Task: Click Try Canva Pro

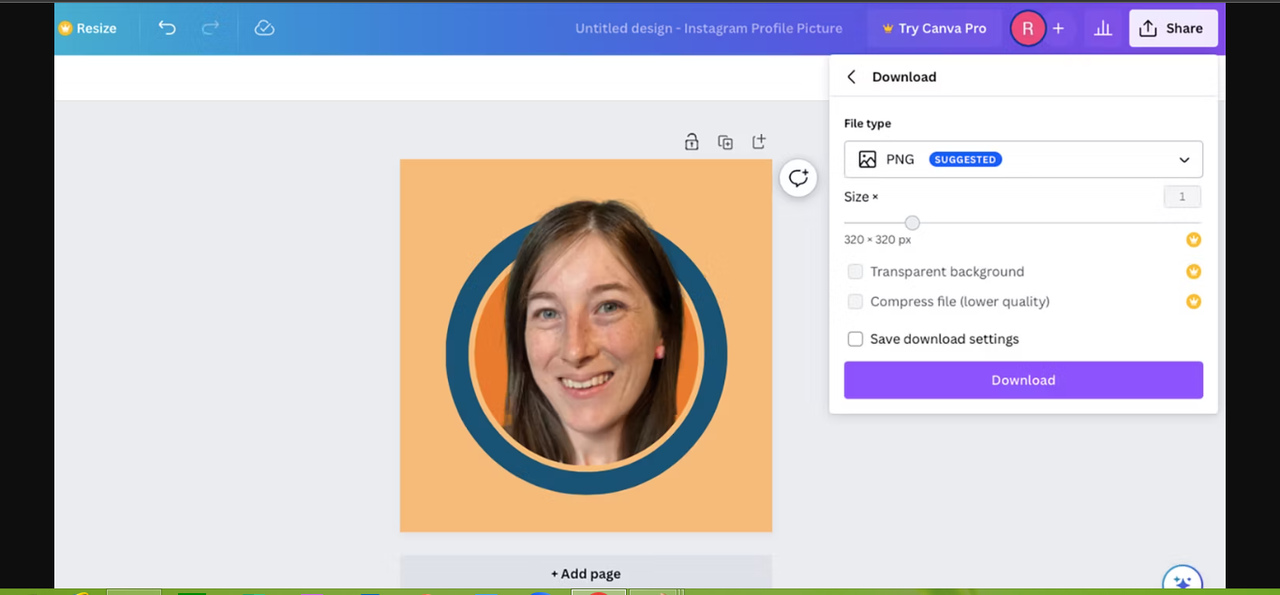Action: 934,28
